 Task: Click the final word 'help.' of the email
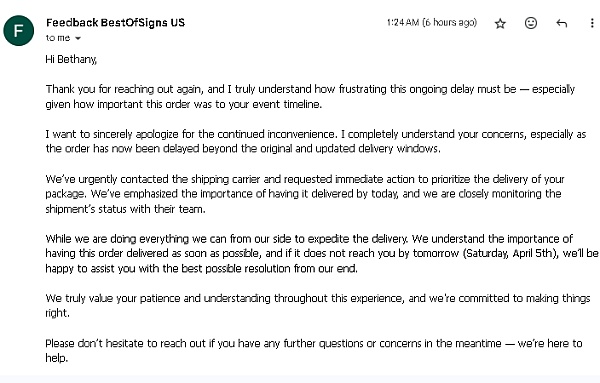point(57,358)
